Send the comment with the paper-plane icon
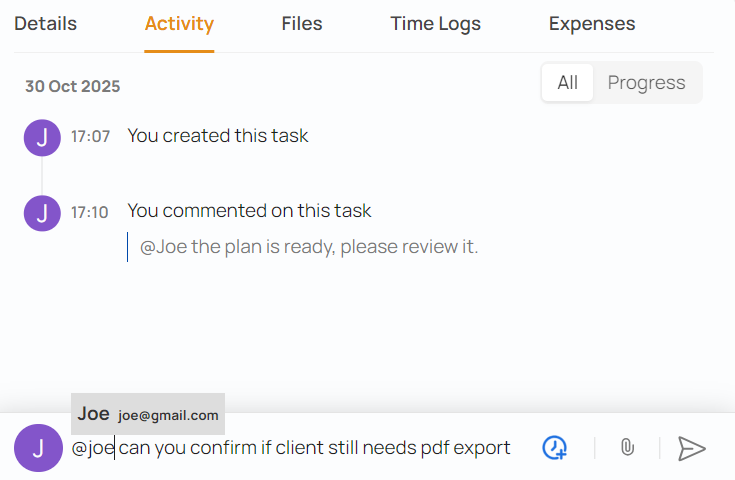Image resolution: width=735 pixels, height=480 pixels. click(x=691, y=448)
